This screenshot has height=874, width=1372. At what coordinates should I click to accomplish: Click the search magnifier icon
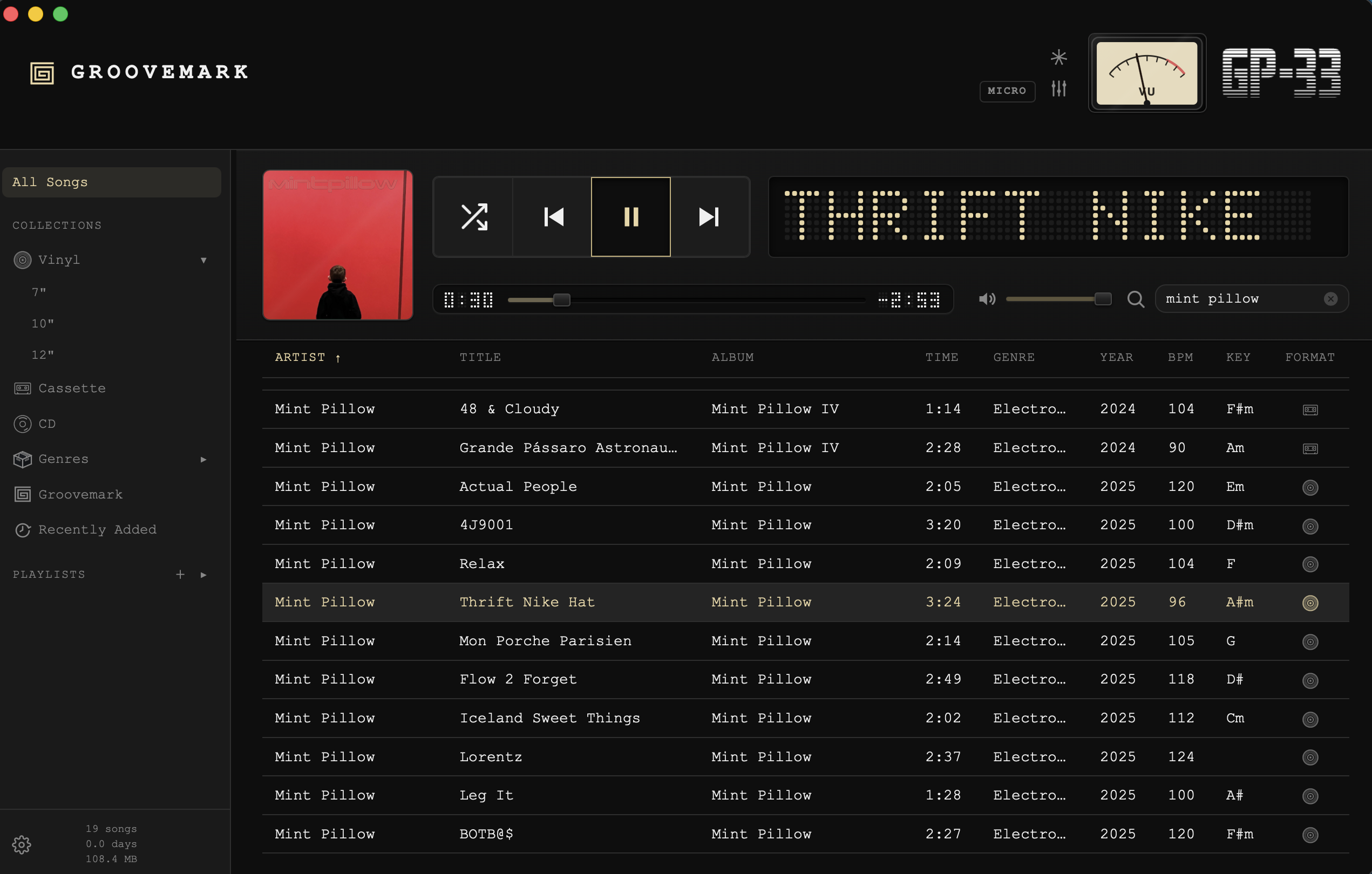click(1136, 299)
